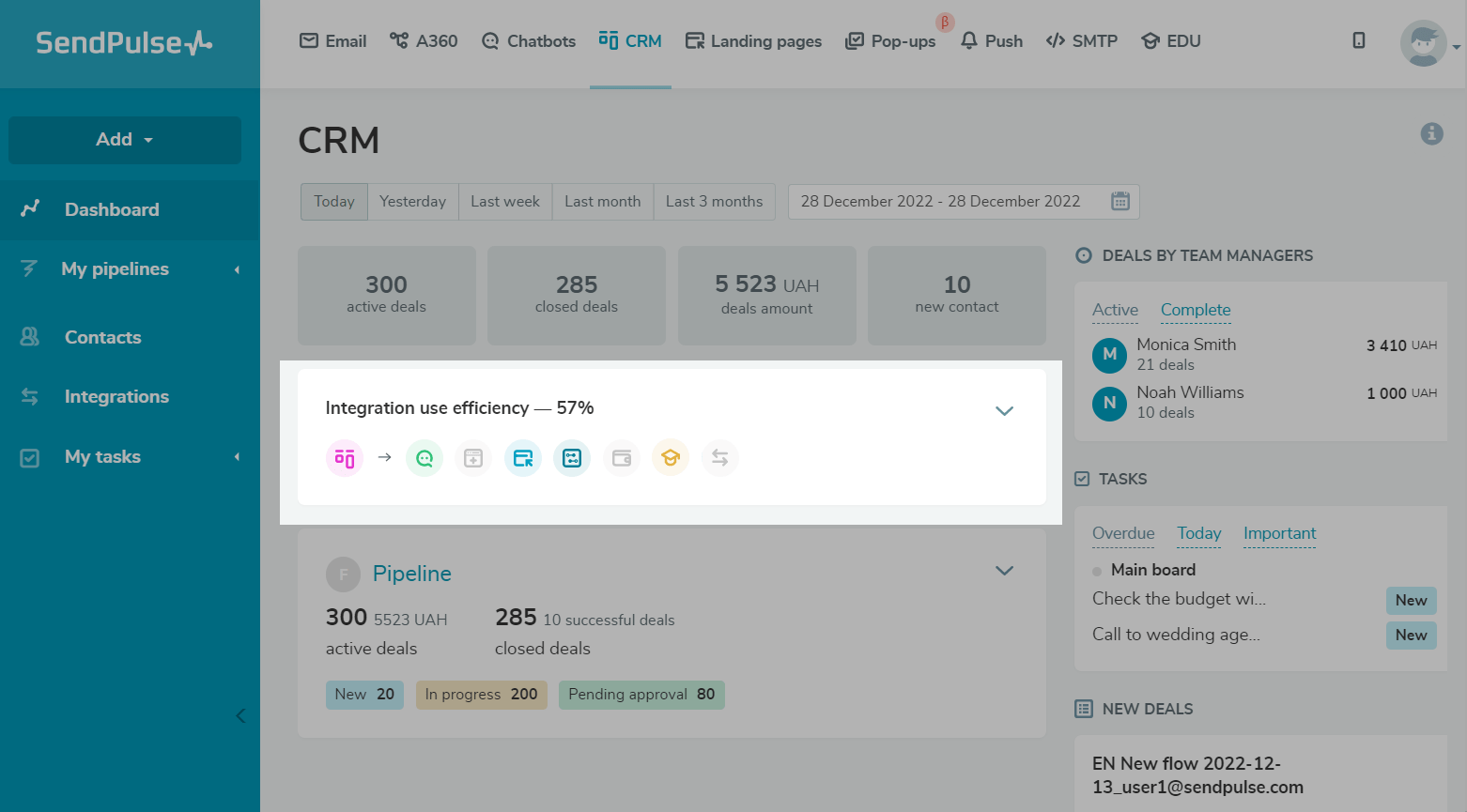Click New badge beside Check the budget
This screenshot has height=812, width=1467.
point(1412,601)
